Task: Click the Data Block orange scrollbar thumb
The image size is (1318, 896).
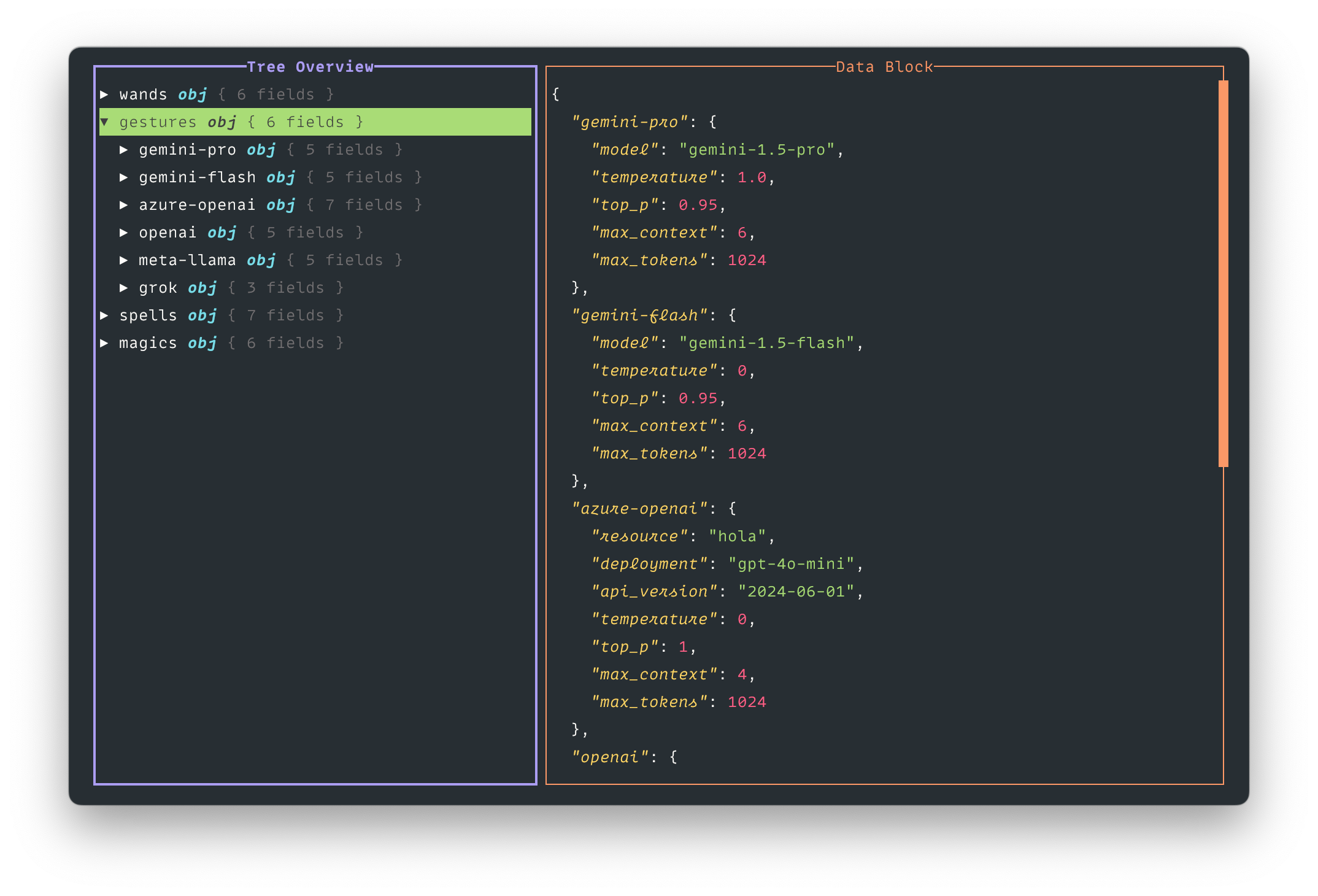Action: click(1223, 274)
